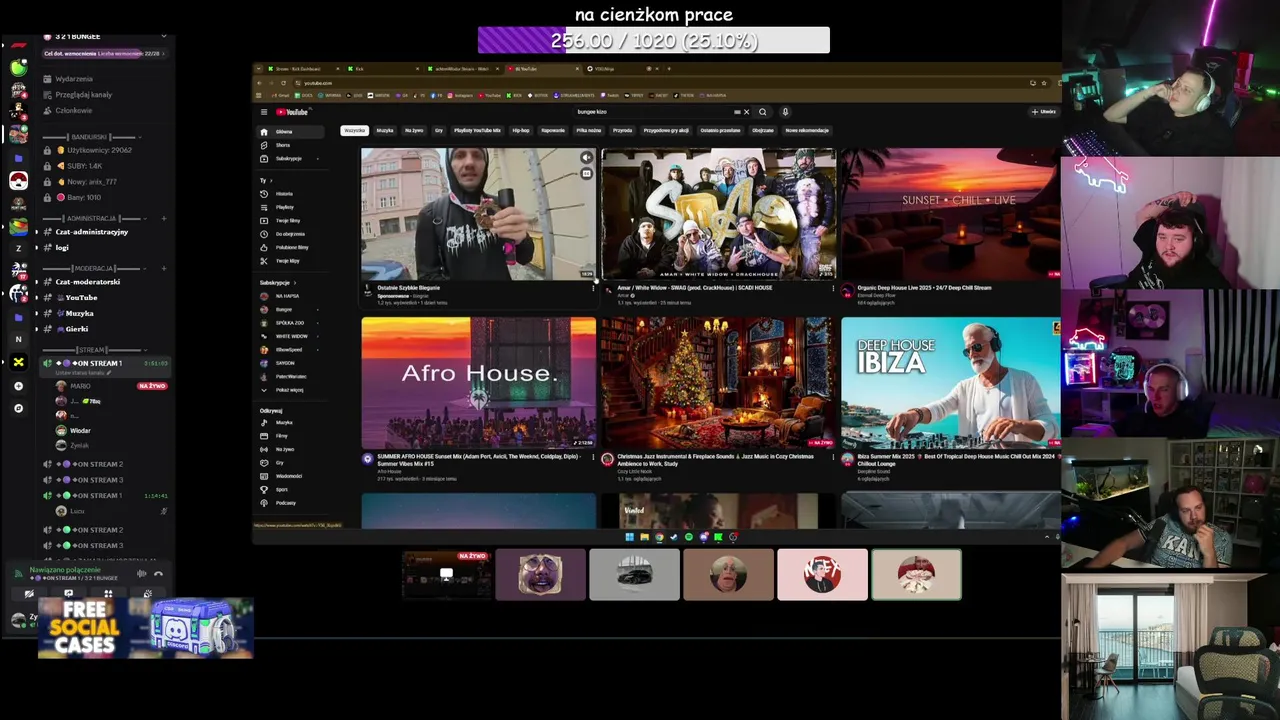Screen dimensions: 1280x720
Task: Select the green apple Discord server
Action: (18, 68)
